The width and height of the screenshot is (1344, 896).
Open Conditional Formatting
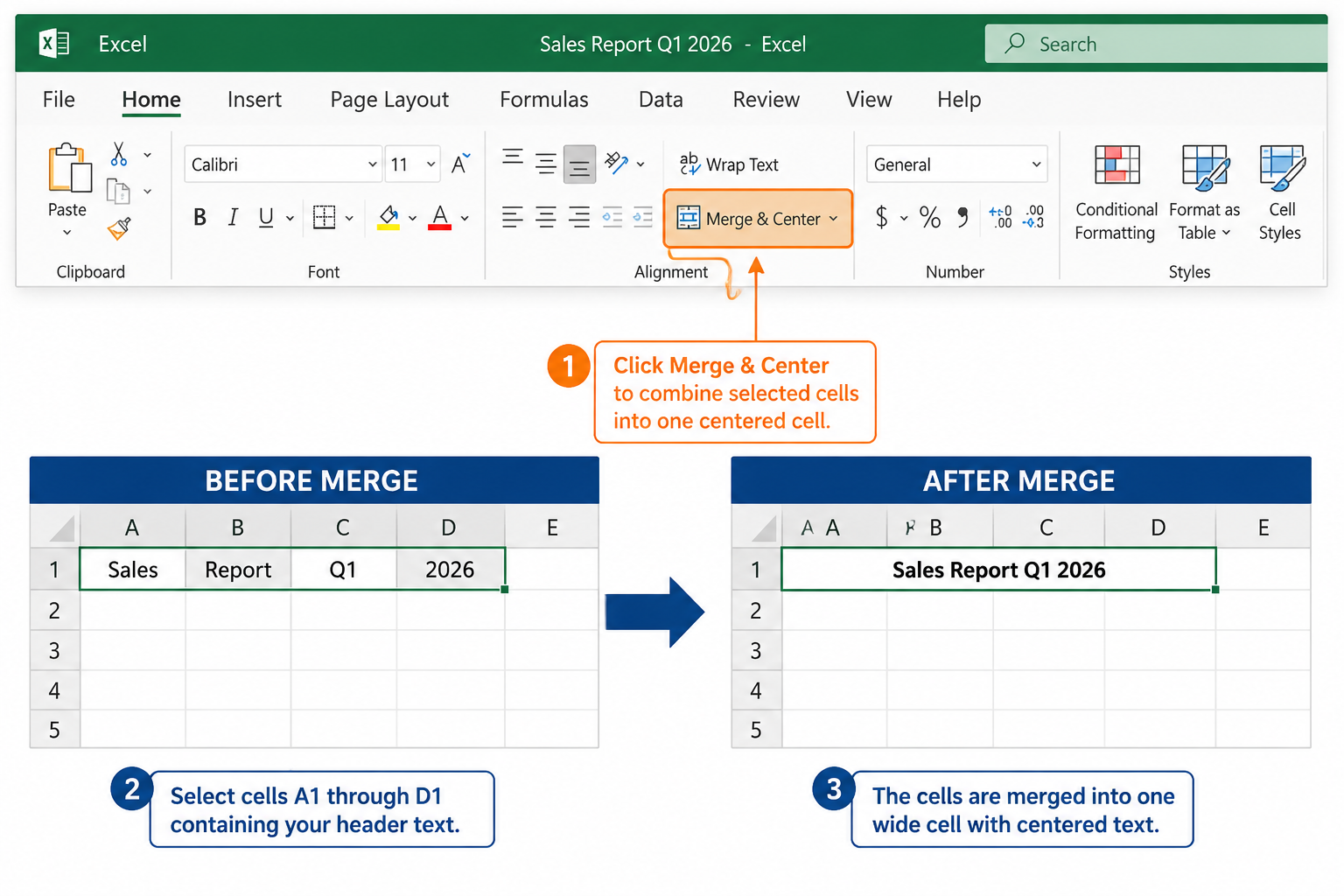coord(1116,194)
